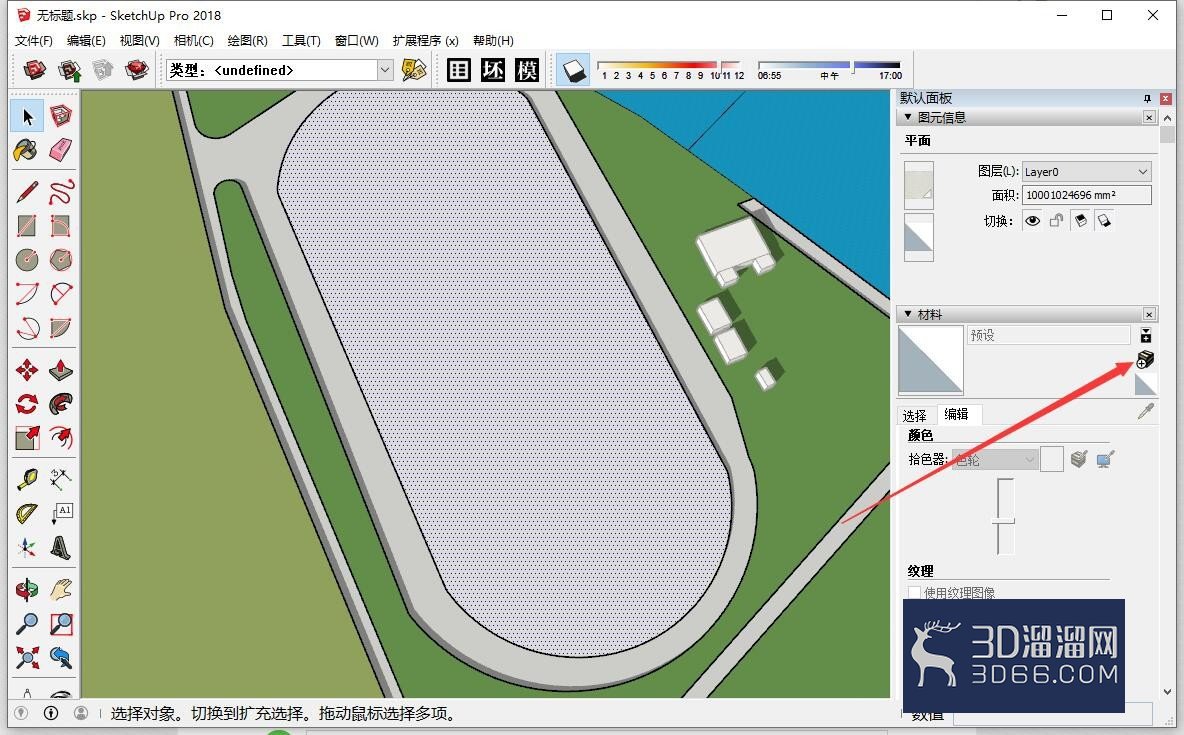Select the Pan hand tool
The width and height of the screenshot is (1184, 735).
(60, 590)
